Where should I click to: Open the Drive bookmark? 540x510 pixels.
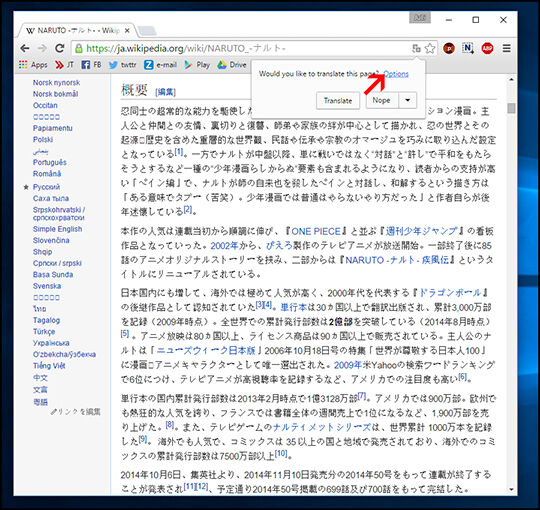click(x=232, y=65)
